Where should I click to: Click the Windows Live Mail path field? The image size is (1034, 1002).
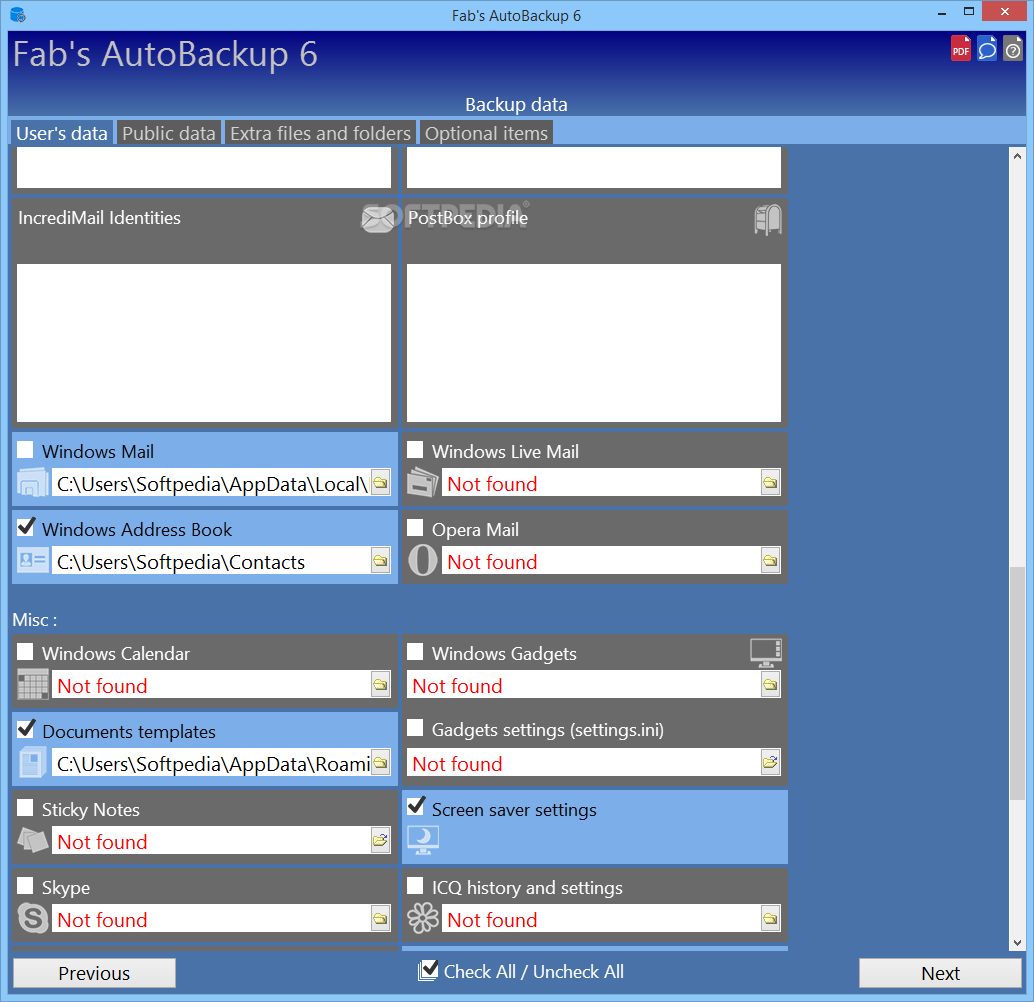point(601,483)
